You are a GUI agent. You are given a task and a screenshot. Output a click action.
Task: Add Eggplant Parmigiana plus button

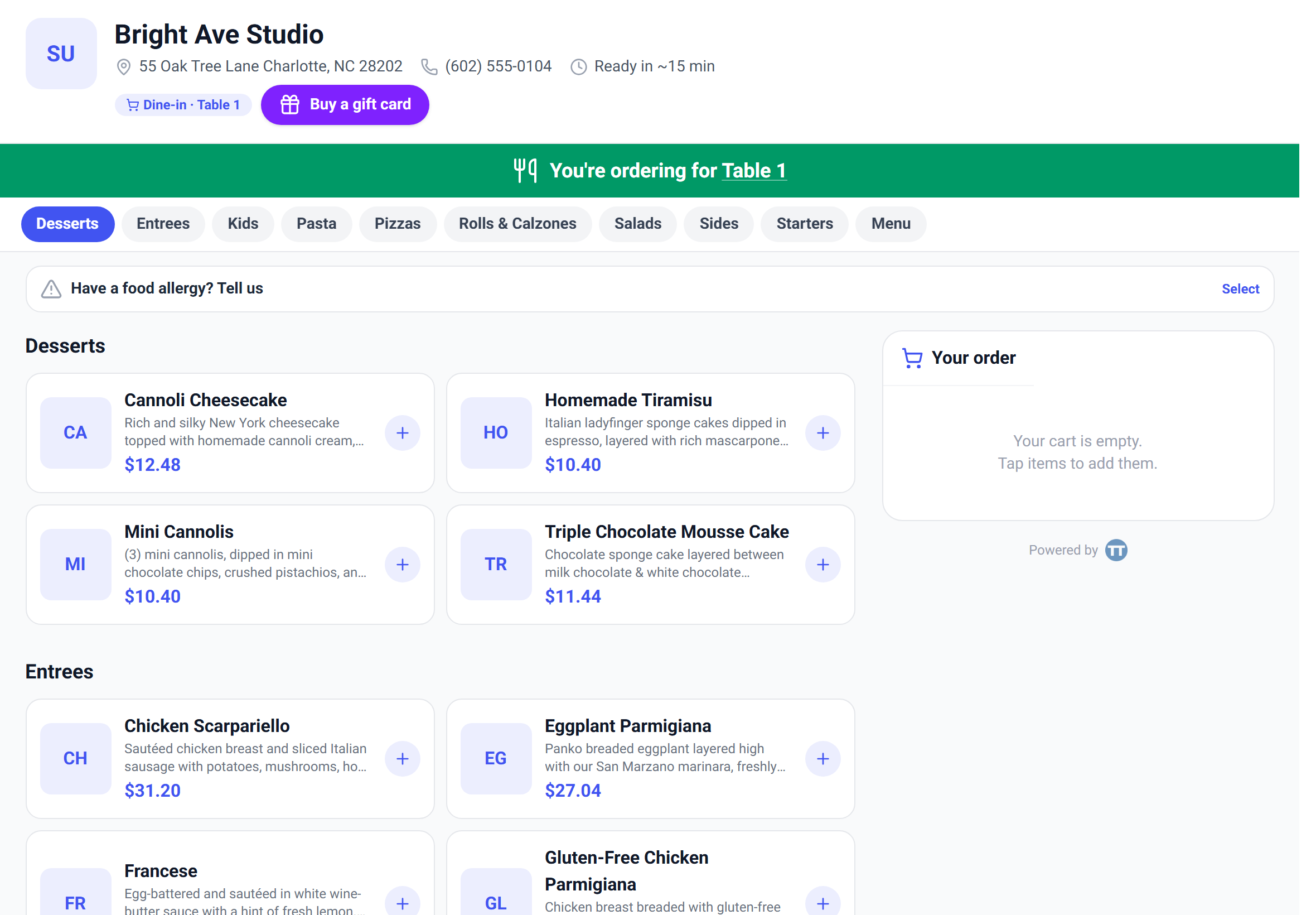click(x=822, y=758)
